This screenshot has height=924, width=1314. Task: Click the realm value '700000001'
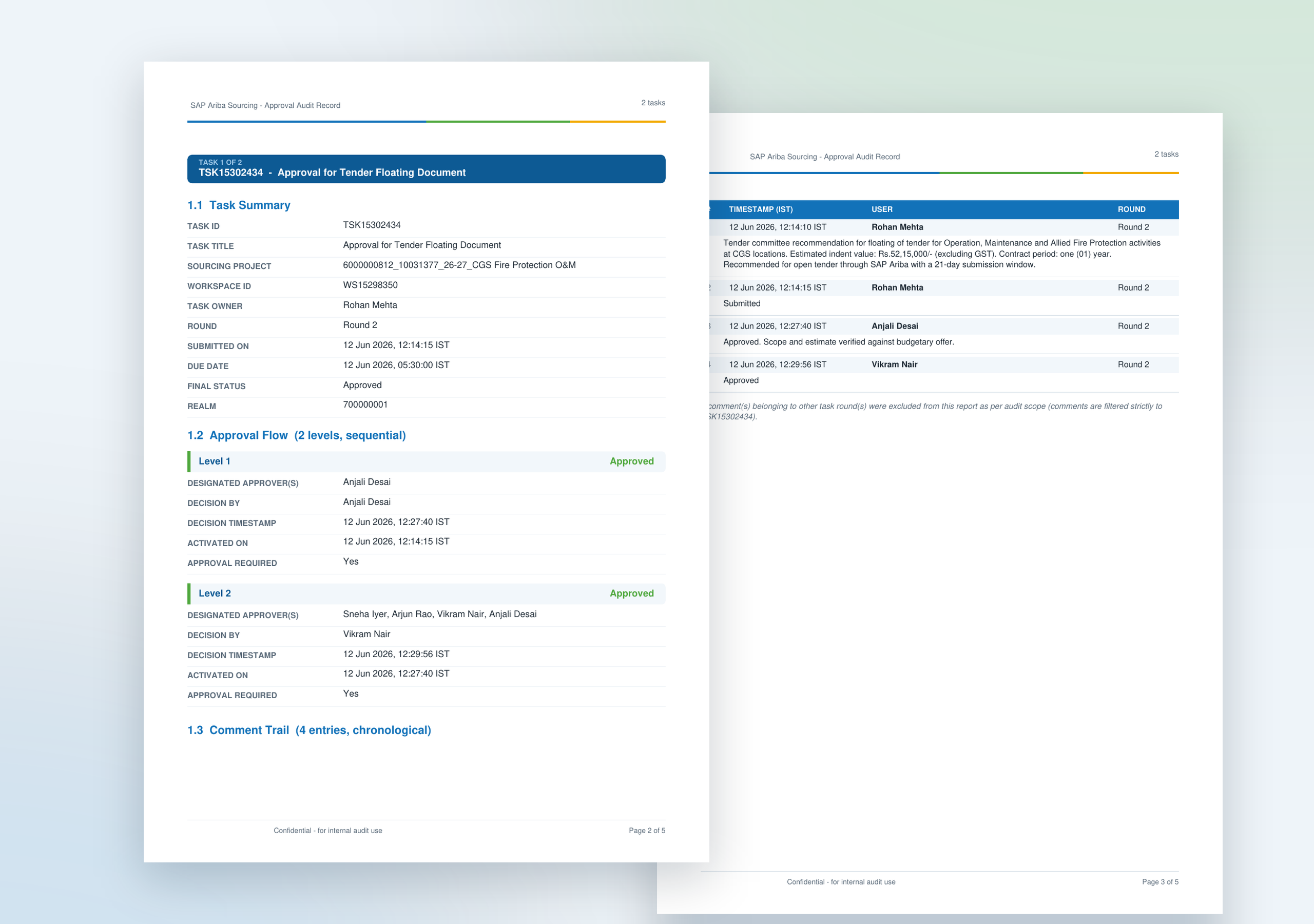[x=365, y=405]
